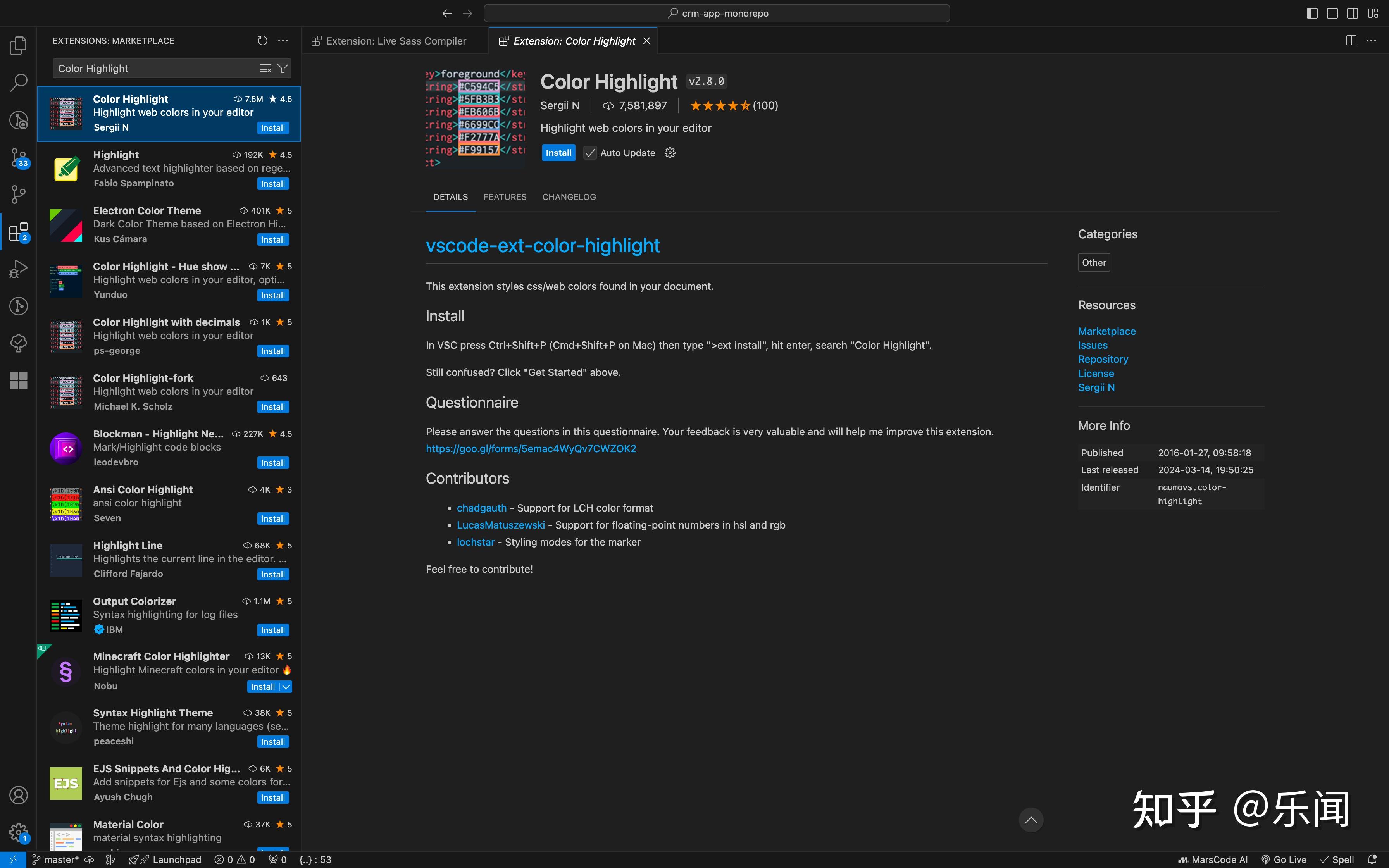Viewport: 1389px width, 868px height.
Task: Open the extension filter funnel menu
Action: tap(283, 68)
